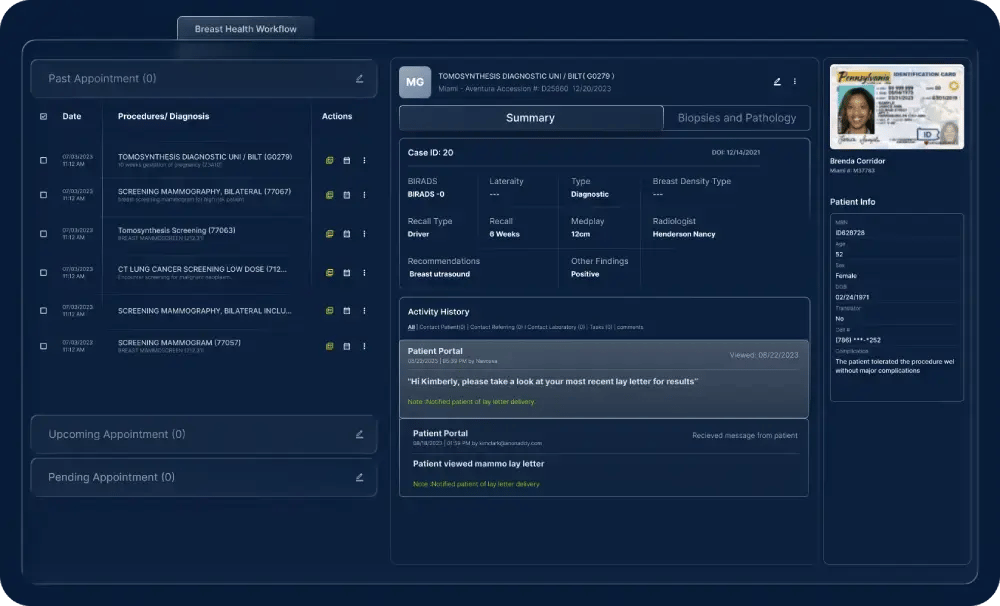This screenshot has width=1000, height=606.
Task: Click calendar icon for Screening Mammogram 77057
Action: click(347, 346)
